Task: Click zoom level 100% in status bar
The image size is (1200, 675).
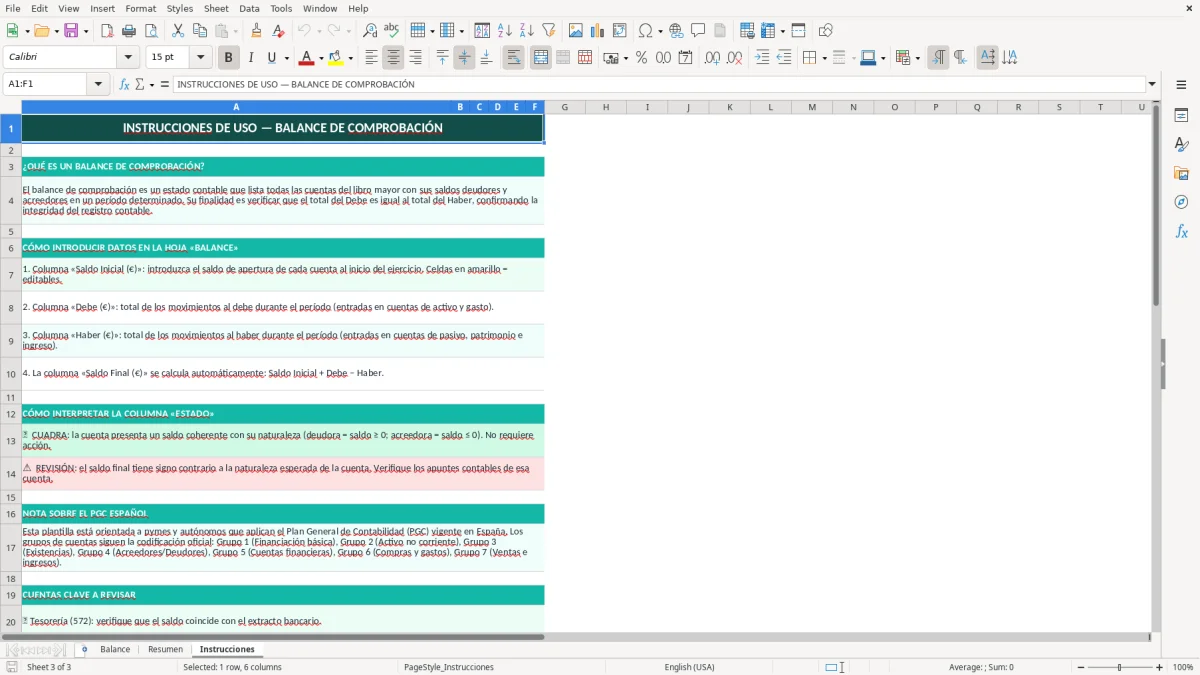Action: point(1183,667)
